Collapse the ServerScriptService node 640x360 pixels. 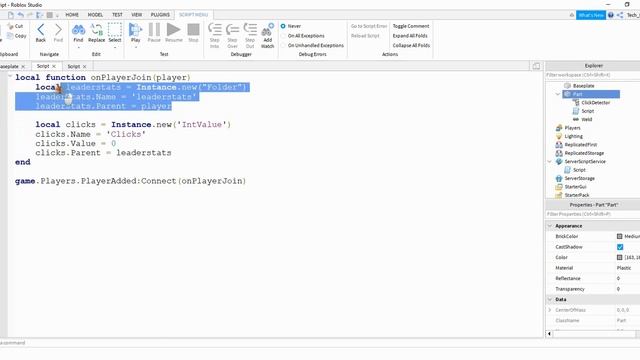pos(549,162)
